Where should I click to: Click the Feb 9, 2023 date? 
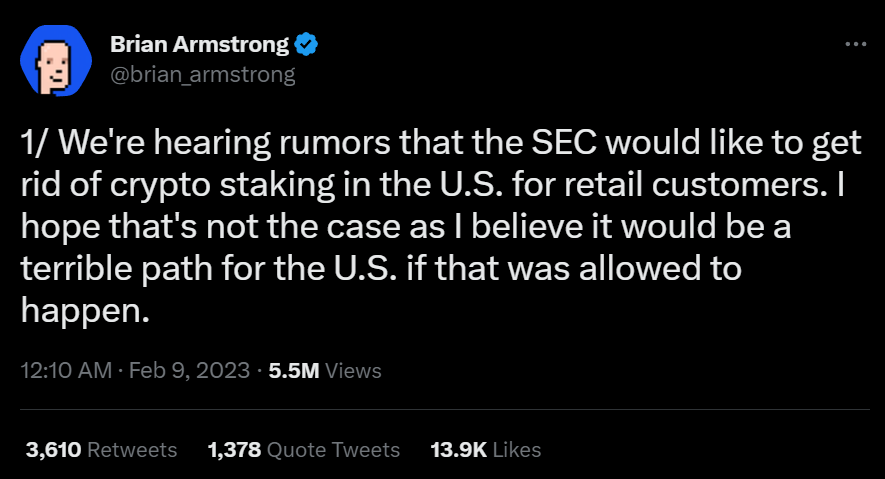pos(189,371)
